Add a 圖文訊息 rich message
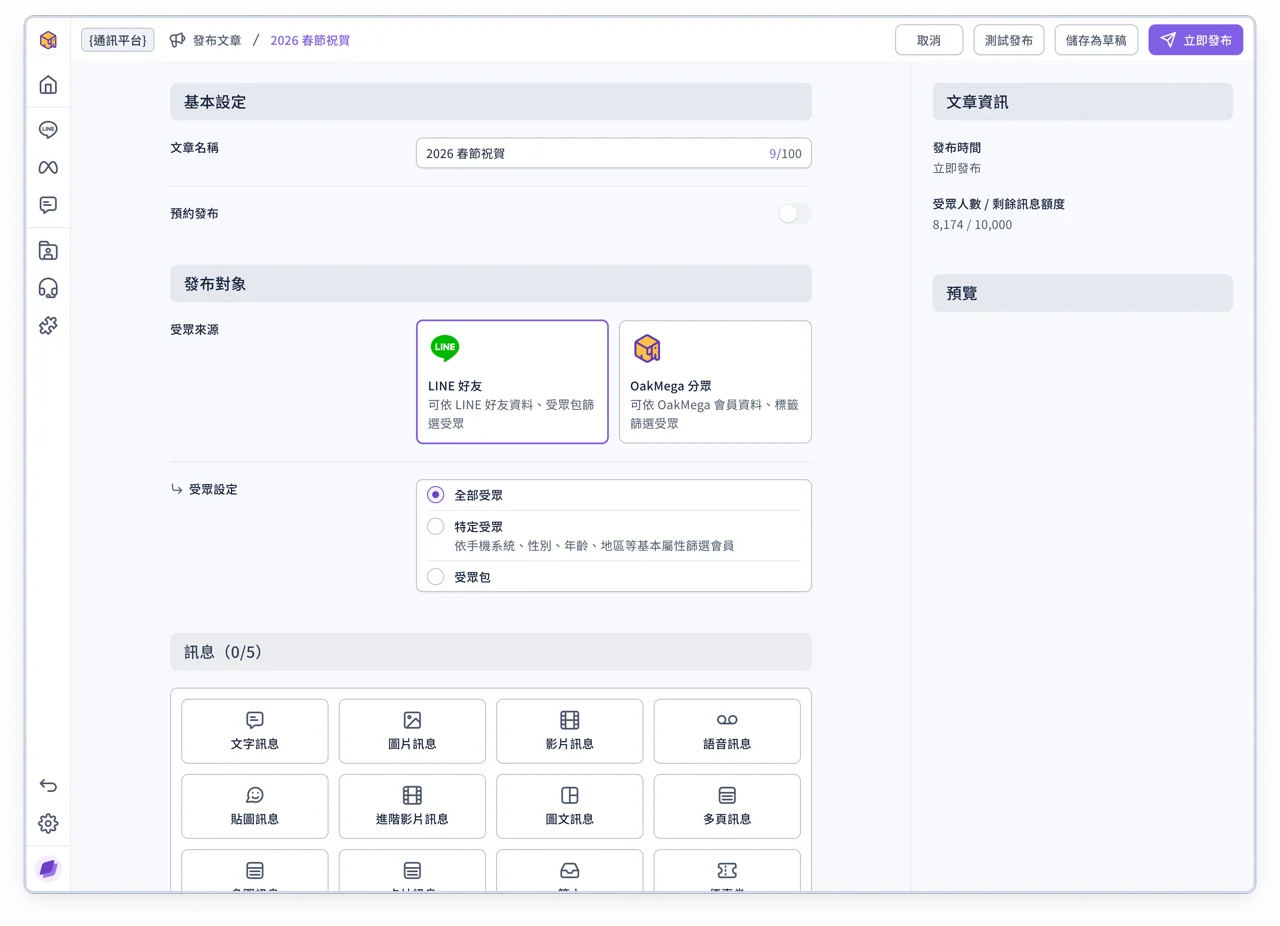 click(x=569, y=806)
